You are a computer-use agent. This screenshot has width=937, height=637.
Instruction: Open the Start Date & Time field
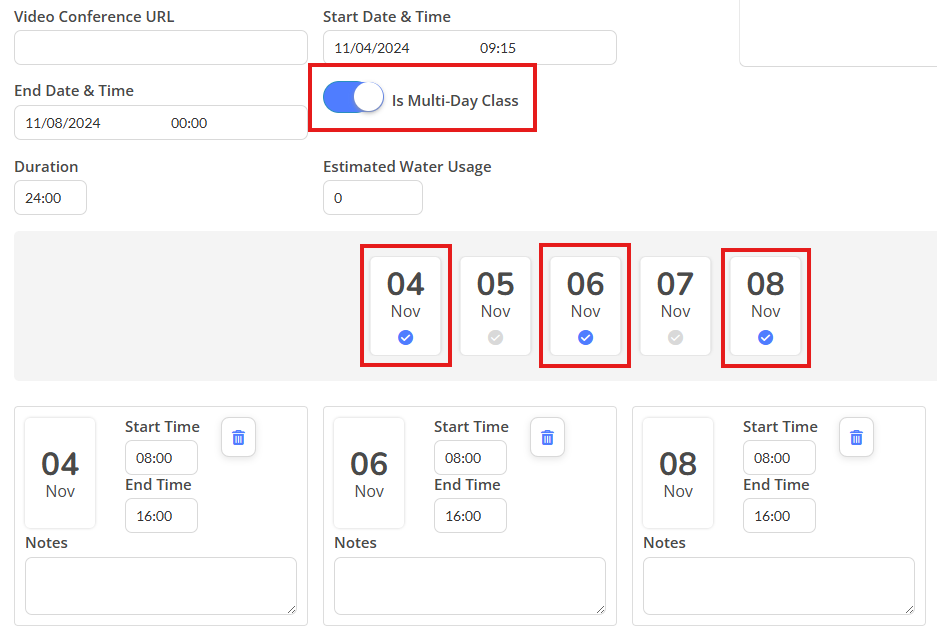(470, 48)
